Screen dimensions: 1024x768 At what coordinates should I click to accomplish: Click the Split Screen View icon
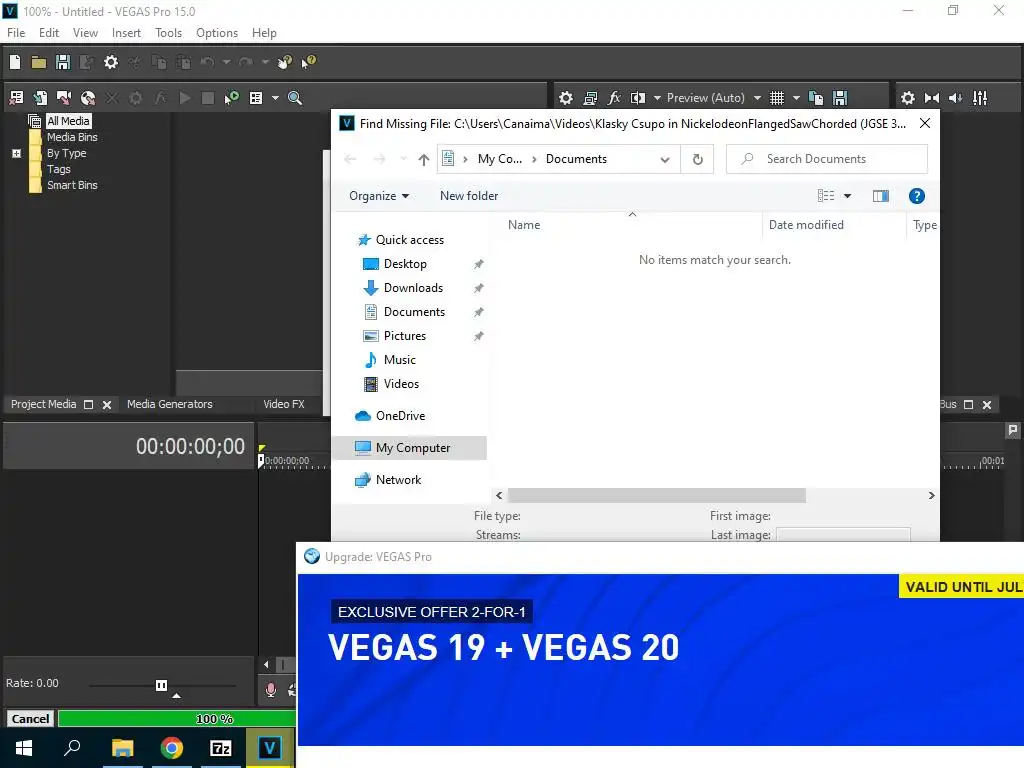pyautogui.click(x=638, y=98)
